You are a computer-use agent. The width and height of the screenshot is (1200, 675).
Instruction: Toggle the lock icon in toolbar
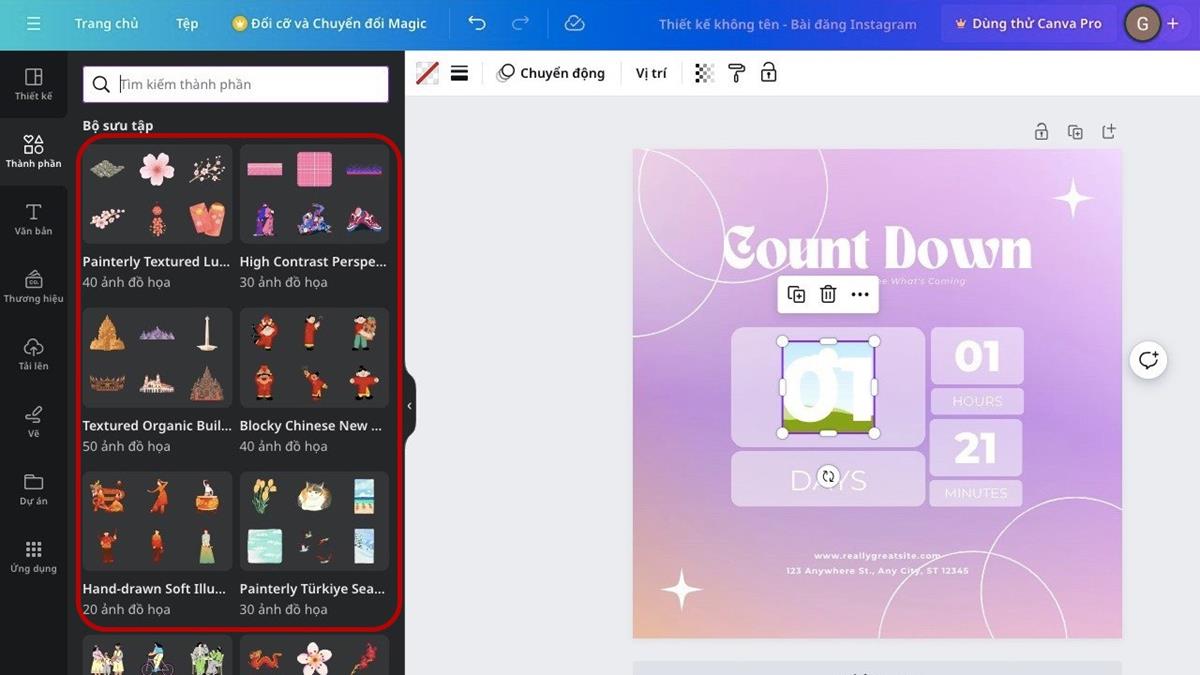click(x=768, y=73)
